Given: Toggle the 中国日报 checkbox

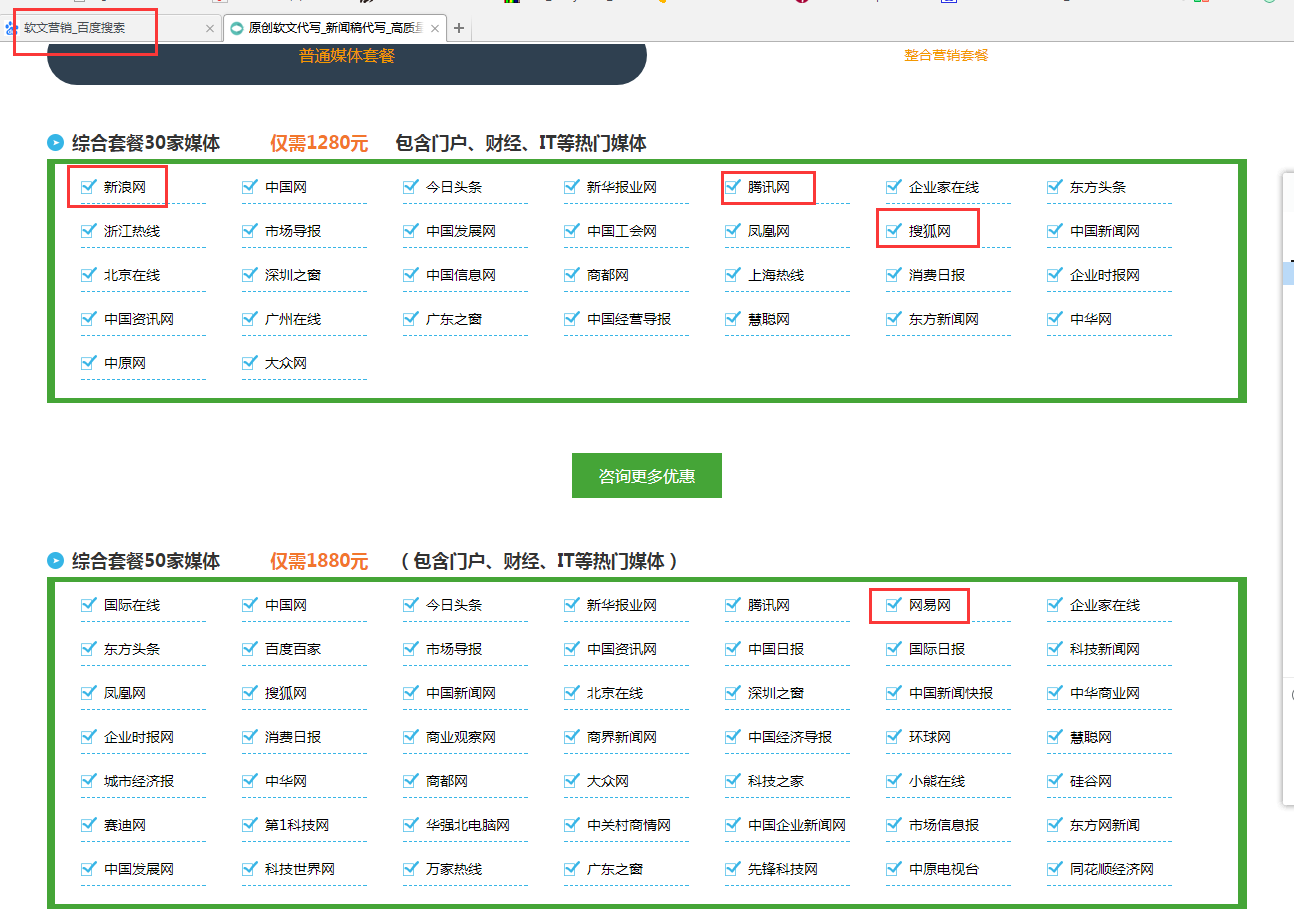Looking at the screenshot, I should [733, 648].
